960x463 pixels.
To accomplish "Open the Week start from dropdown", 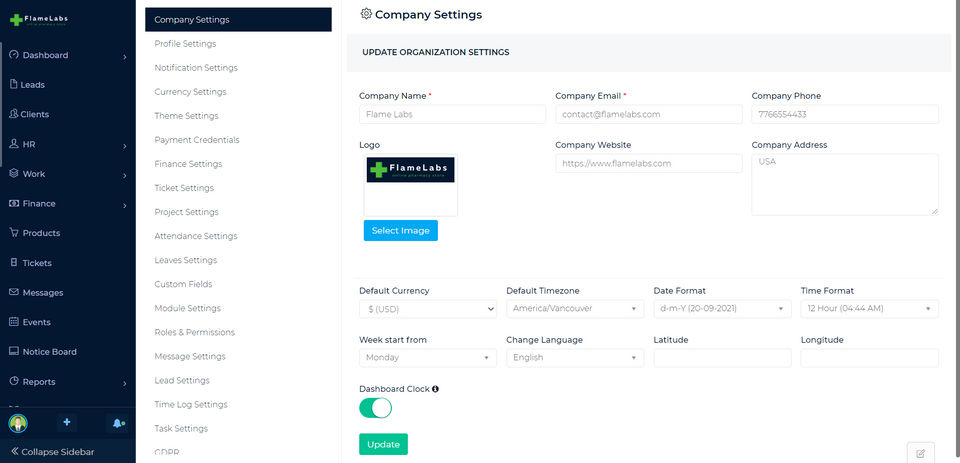I will click(x=428, y=358).
